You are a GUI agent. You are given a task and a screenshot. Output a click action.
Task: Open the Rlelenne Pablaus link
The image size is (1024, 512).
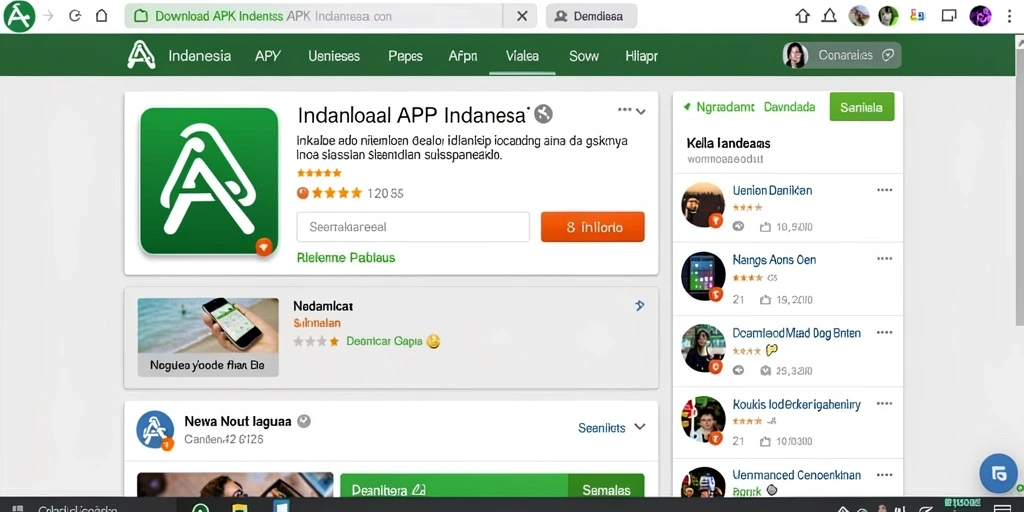[x=345, y=257]
